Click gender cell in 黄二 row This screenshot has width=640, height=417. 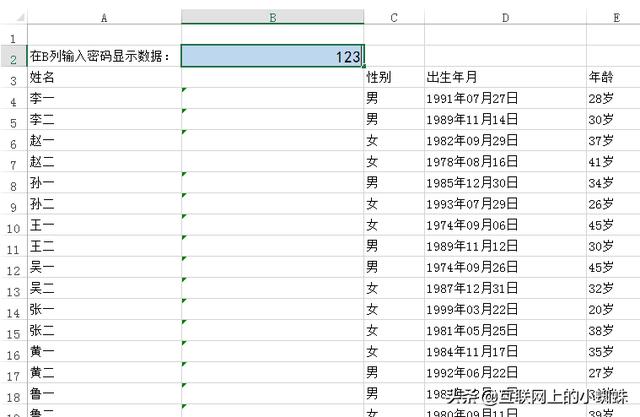(x=394, y=373)
